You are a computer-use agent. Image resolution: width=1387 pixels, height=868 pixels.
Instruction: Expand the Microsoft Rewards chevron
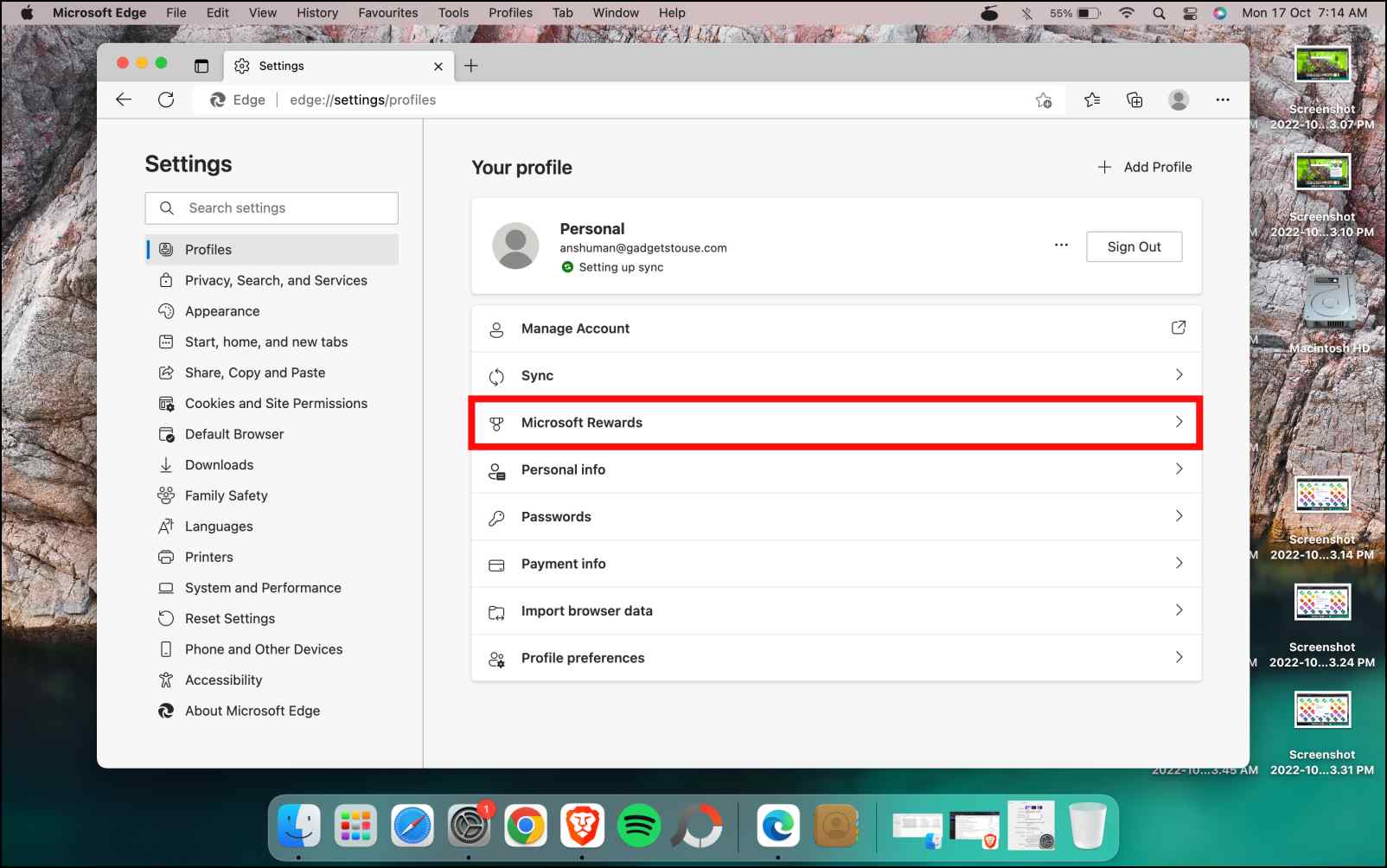[1179, 421]
